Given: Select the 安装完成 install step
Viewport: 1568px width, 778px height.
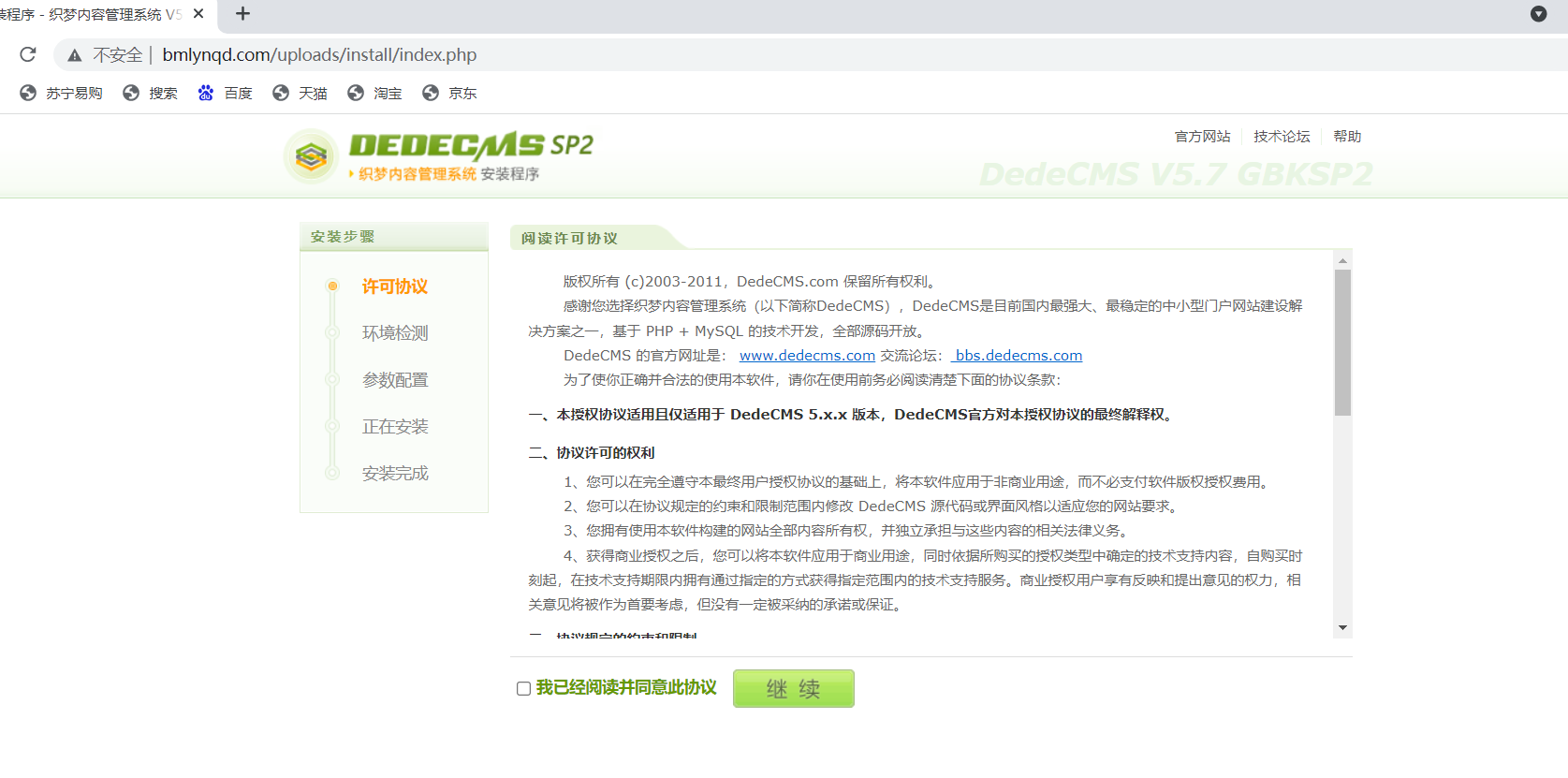Looking at the screenshot, I should point(395,474).
